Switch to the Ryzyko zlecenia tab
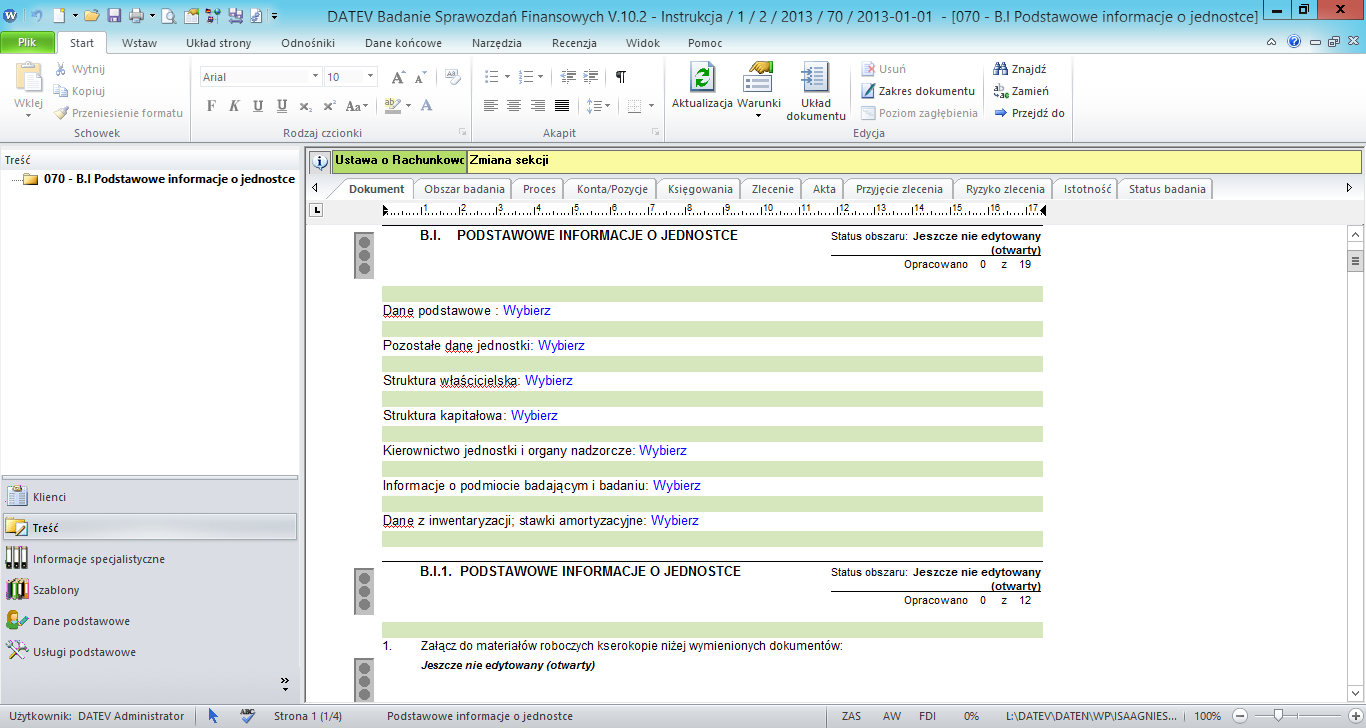 point(1004,189)
